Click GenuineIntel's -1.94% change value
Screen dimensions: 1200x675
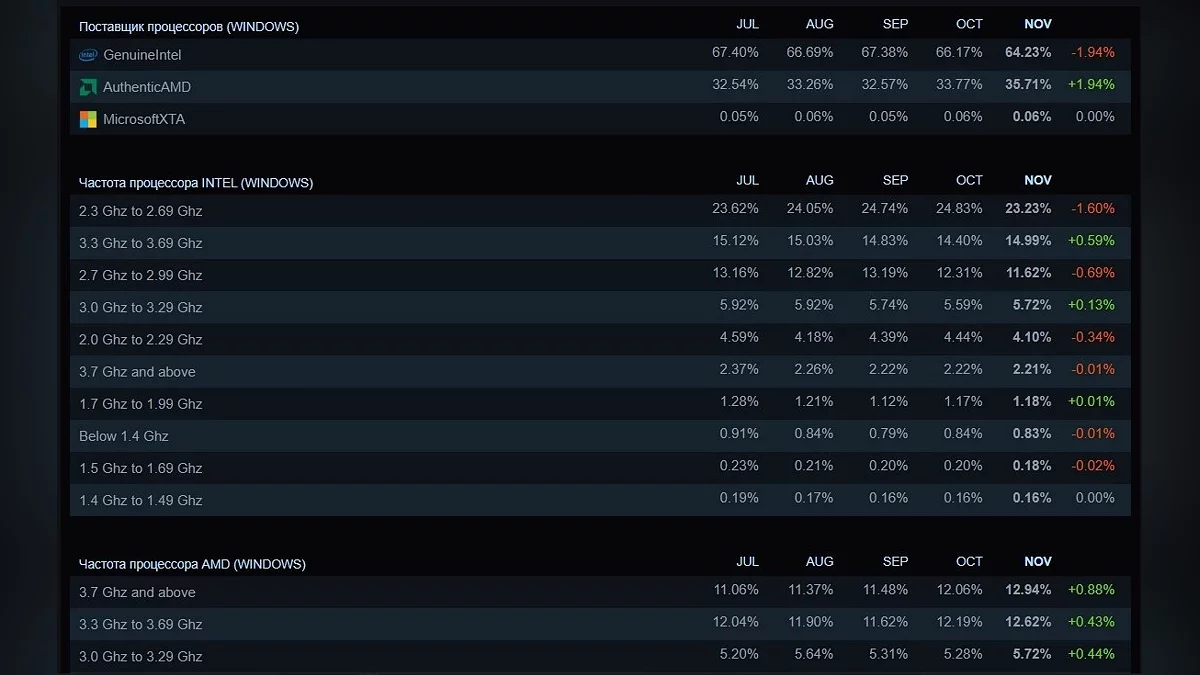[1092, 52]
